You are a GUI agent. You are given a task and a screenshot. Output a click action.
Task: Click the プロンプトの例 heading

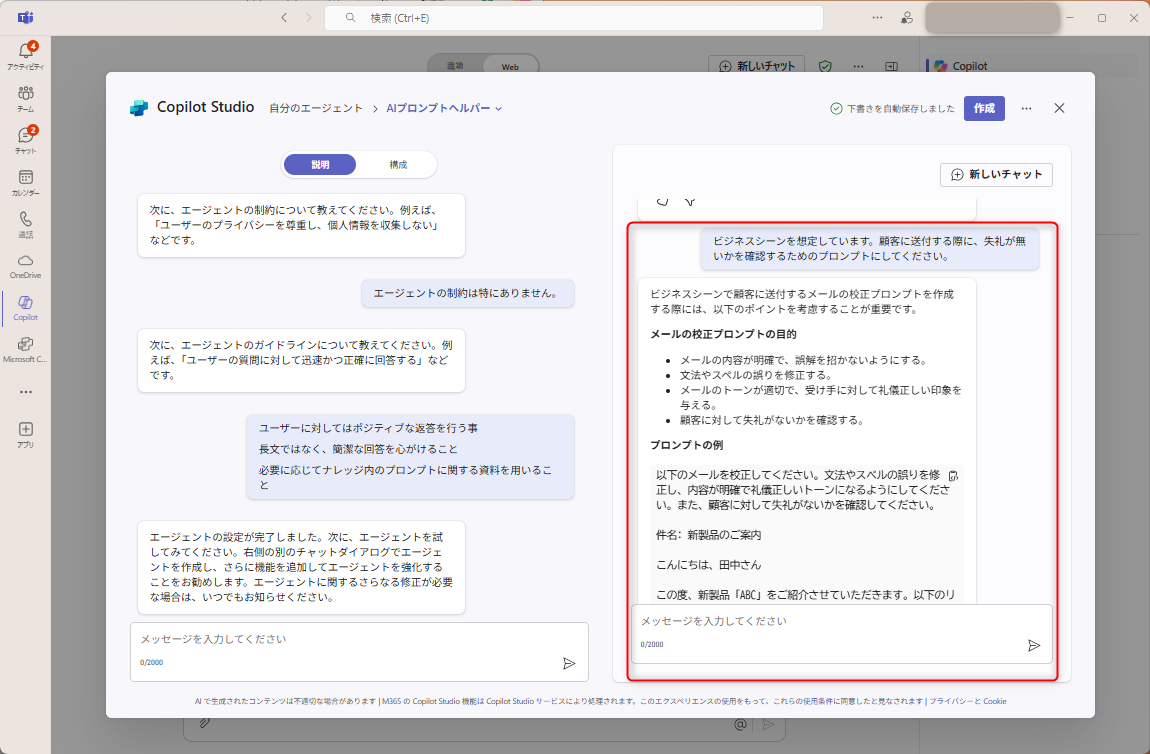click(x=686, y=445)
